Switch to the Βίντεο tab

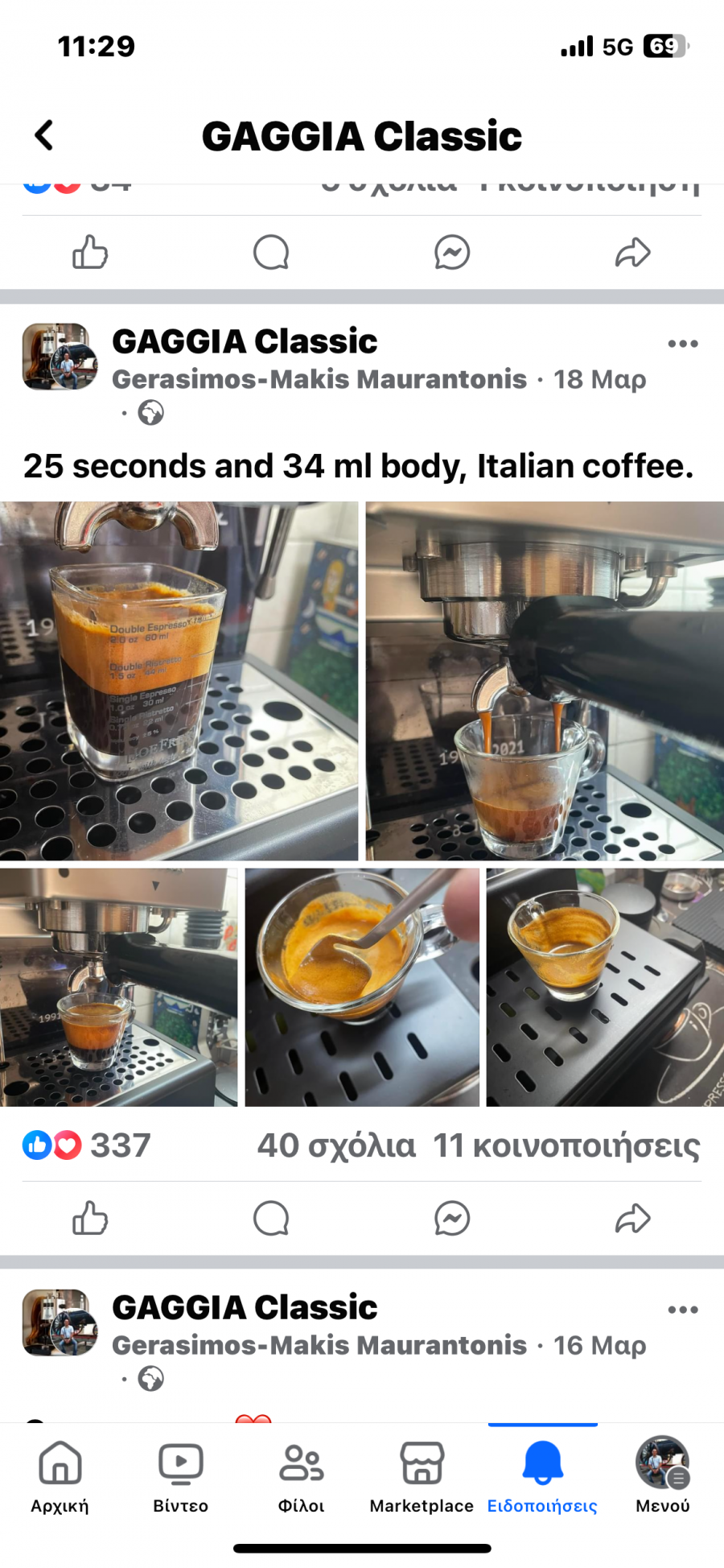181,1477
